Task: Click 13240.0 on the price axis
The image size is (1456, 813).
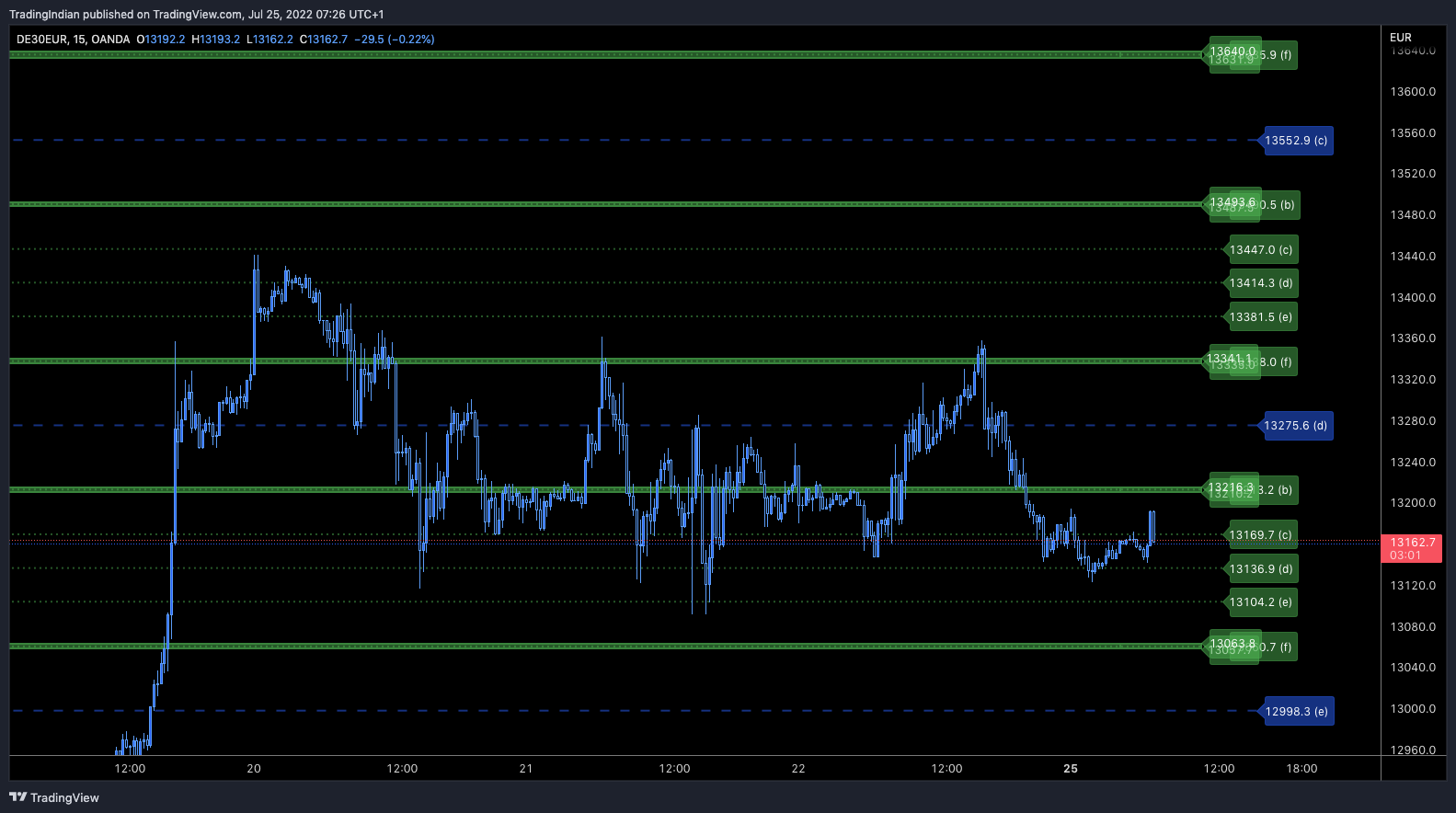Action: pos(1413,463)
